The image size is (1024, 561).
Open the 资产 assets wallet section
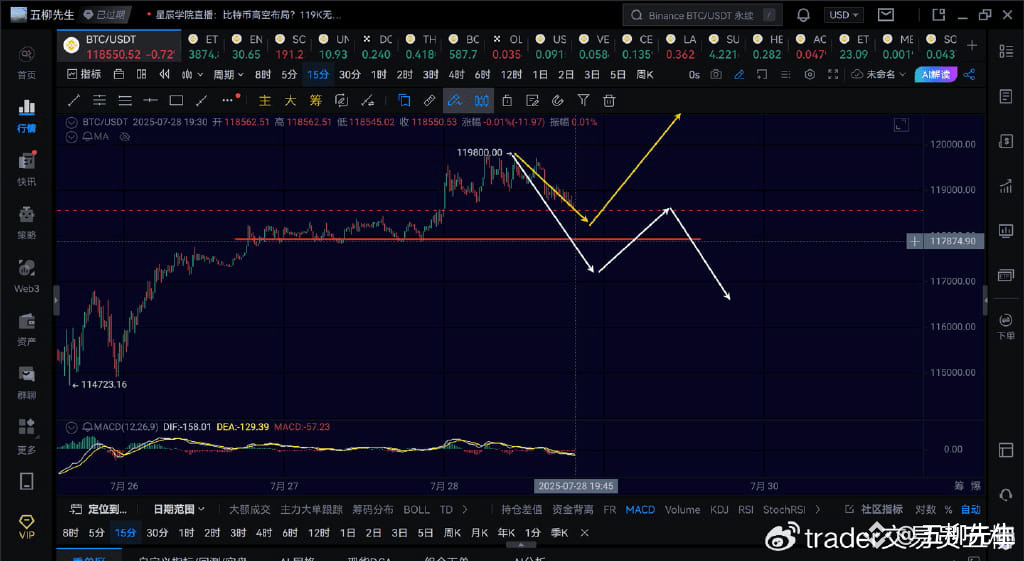pyautogui.click(x=27, y=330)
